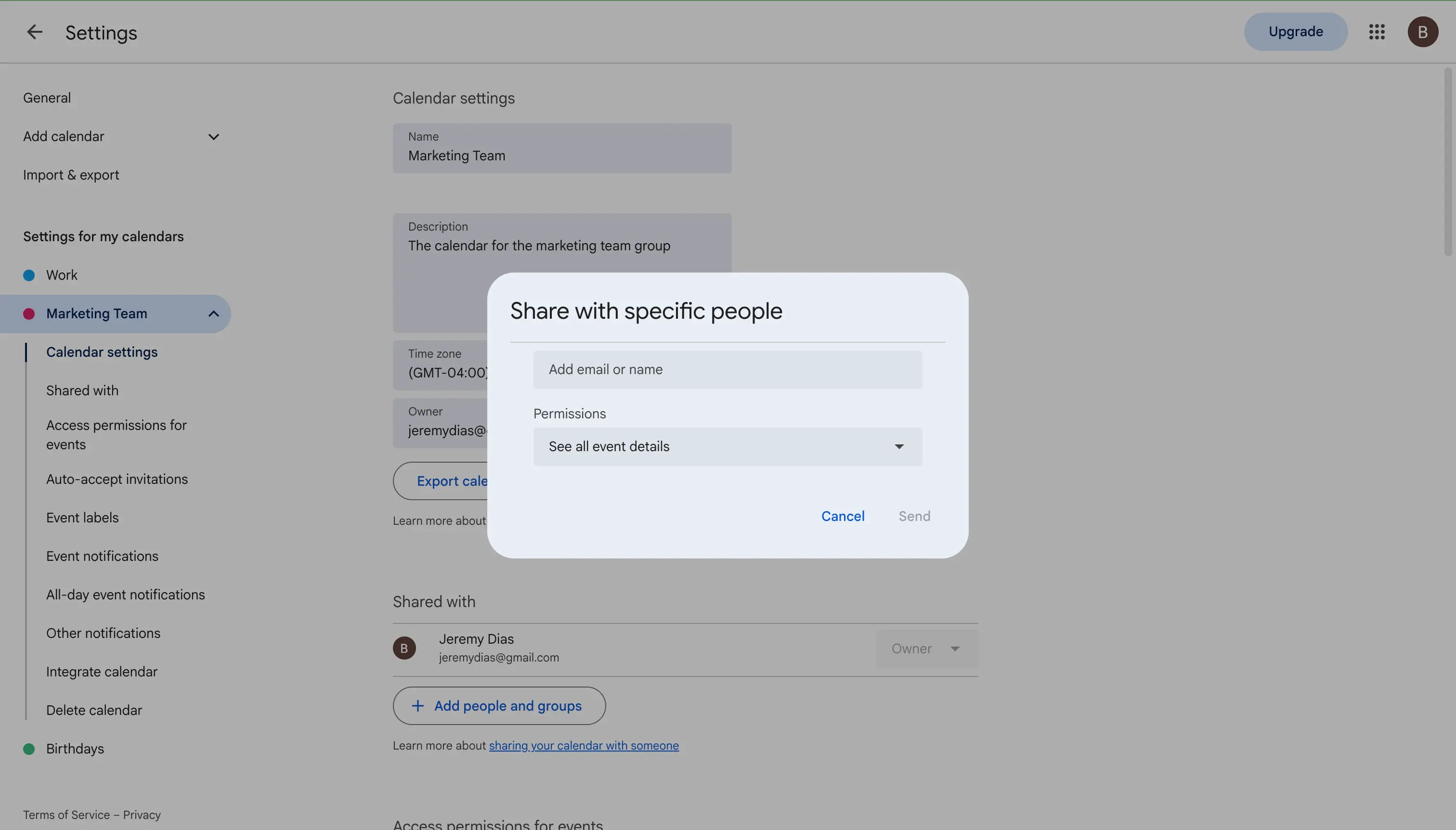Viewport: 1456px width, 830px height.
Task: Open the account avatar B menu
Action: (1422, 32)
